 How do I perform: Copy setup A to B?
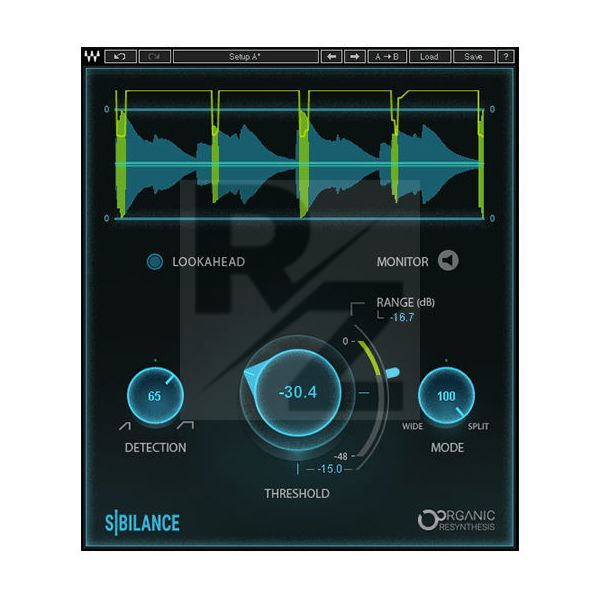click(387, 57)
